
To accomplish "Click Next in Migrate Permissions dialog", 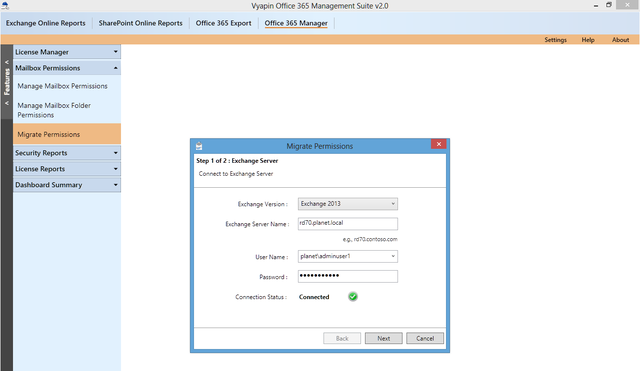I will (384, 338).
